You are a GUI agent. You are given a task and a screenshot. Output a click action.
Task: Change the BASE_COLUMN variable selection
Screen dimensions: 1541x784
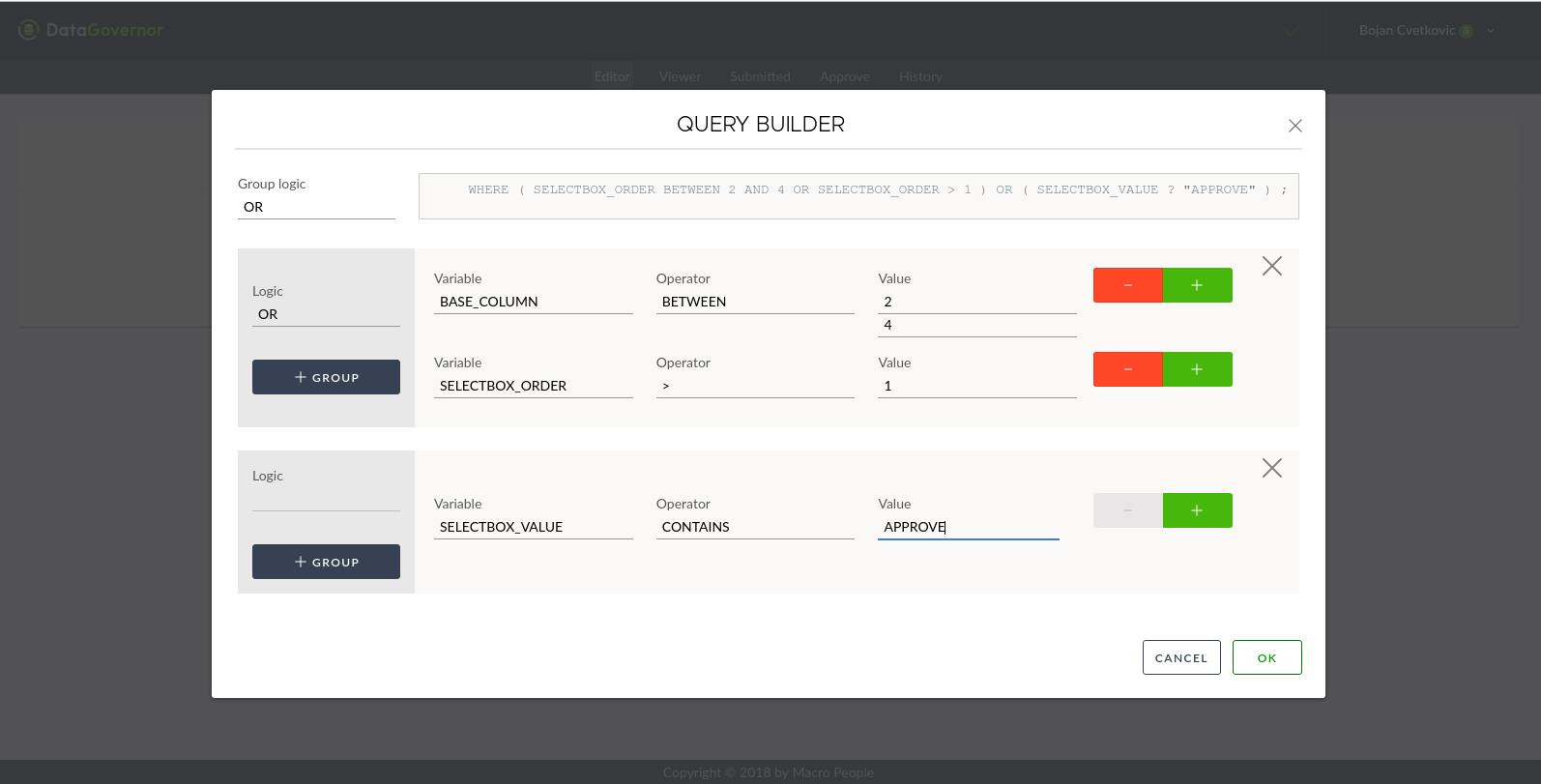coord(533,302)
